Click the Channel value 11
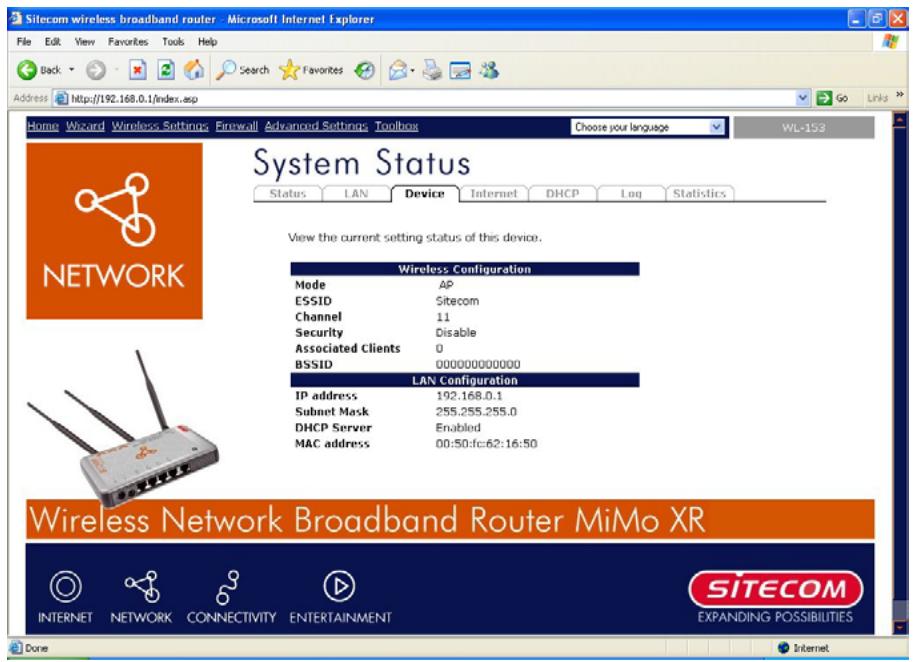This screenshot has width=915, height=662. click(443, 317)
